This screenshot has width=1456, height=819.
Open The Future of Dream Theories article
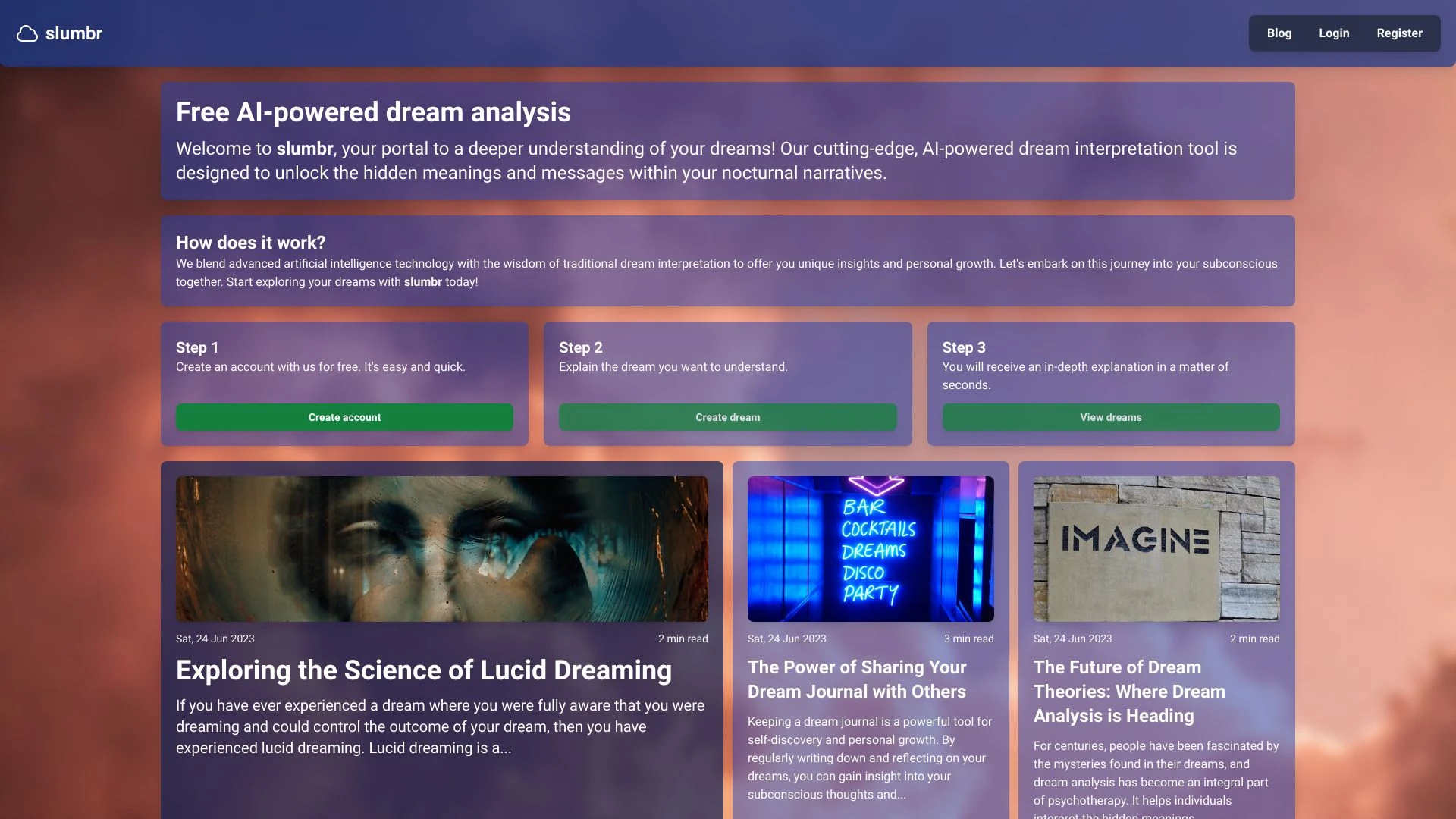[x=1129, y=691]
